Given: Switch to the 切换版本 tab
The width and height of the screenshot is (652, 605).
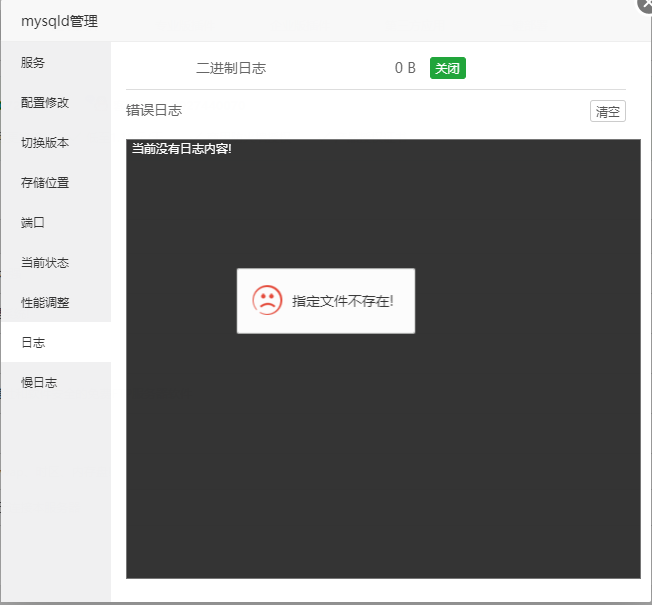Looking at the screenshot, I should (56, 142).
